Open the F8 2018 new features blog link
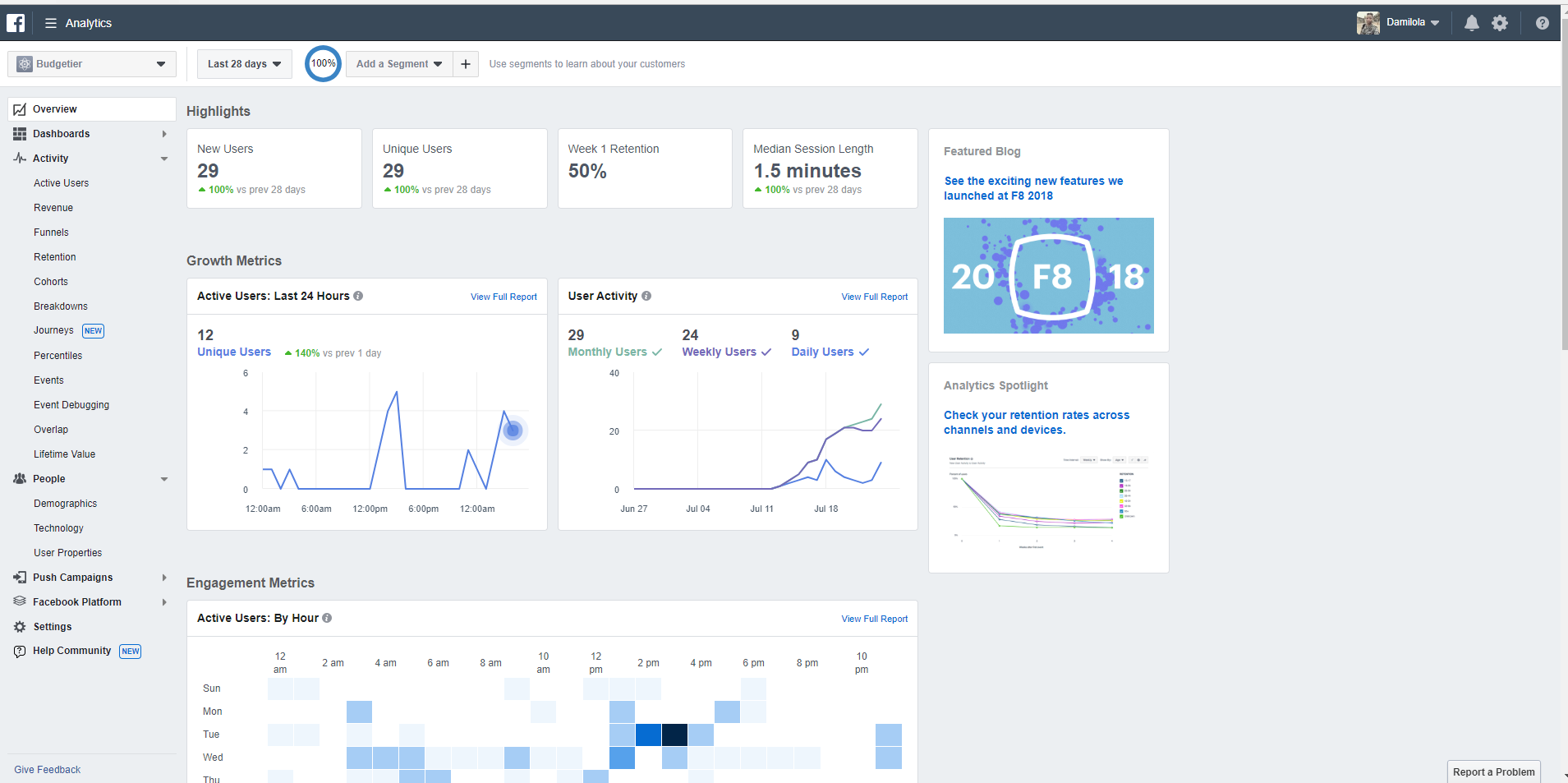 [1033, 188]
